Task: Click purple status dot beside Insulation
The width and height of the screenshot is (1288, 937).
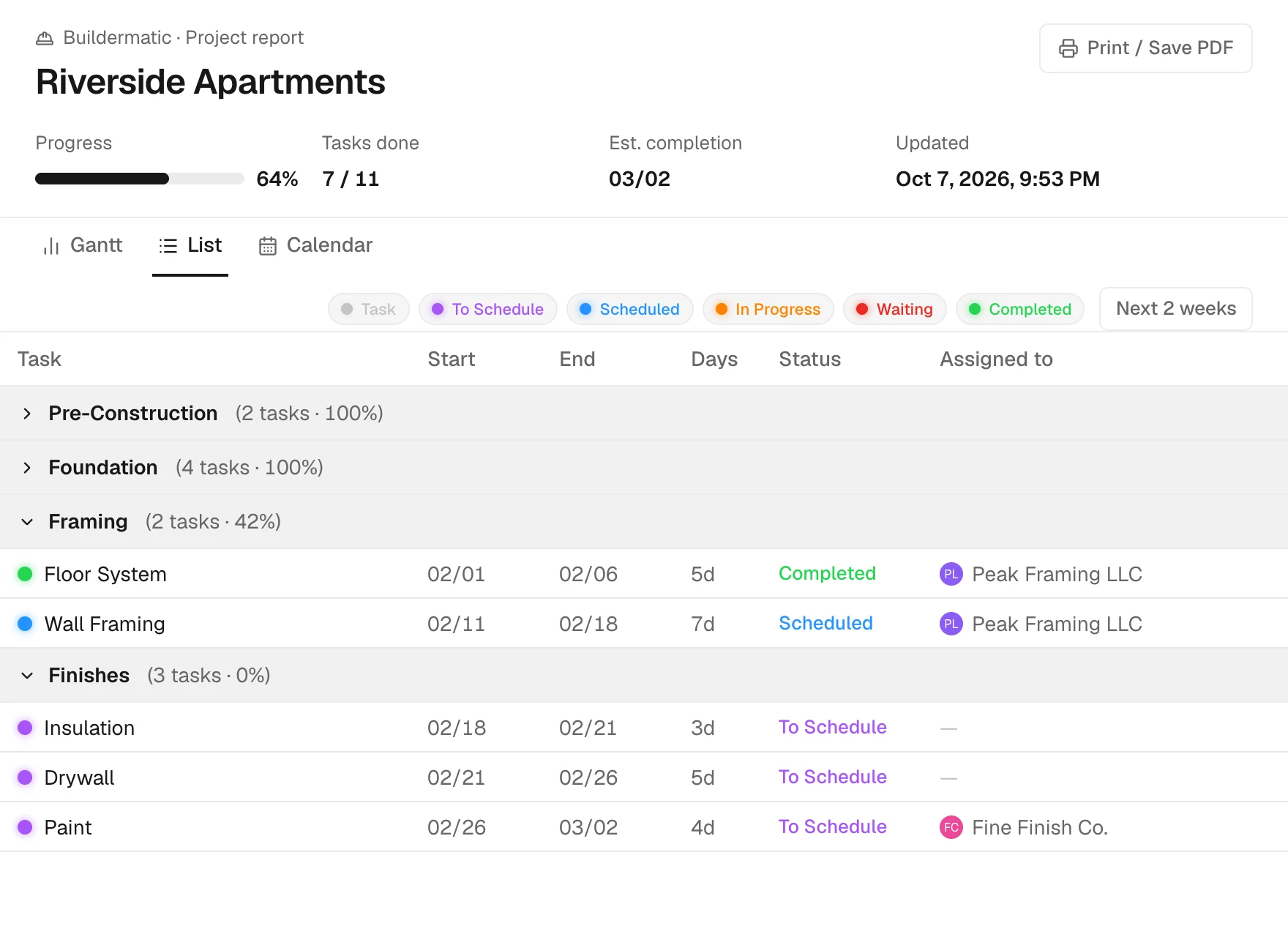Action: 25,728
